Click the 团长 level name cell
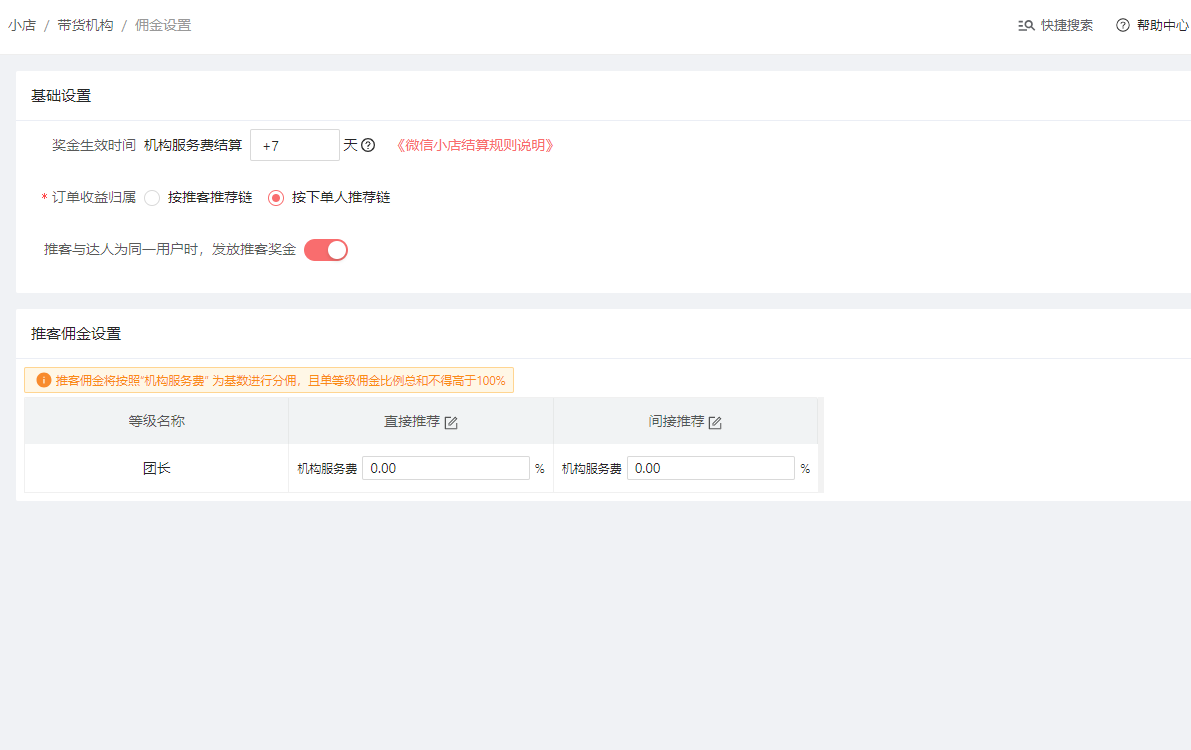The height and width of the screenshot is (750, 1191). [157, 468]
